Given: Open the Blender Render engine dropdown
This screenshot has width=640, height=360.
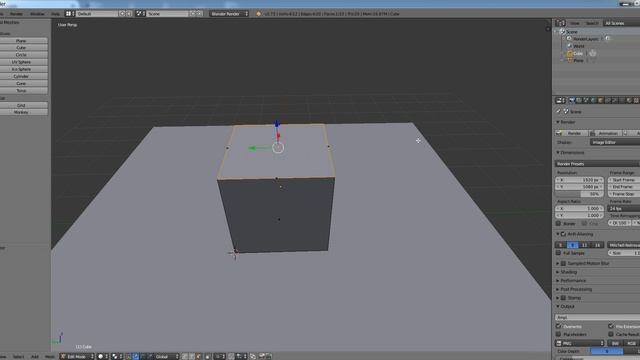Looking at the screenshot, I should [229, 14].
